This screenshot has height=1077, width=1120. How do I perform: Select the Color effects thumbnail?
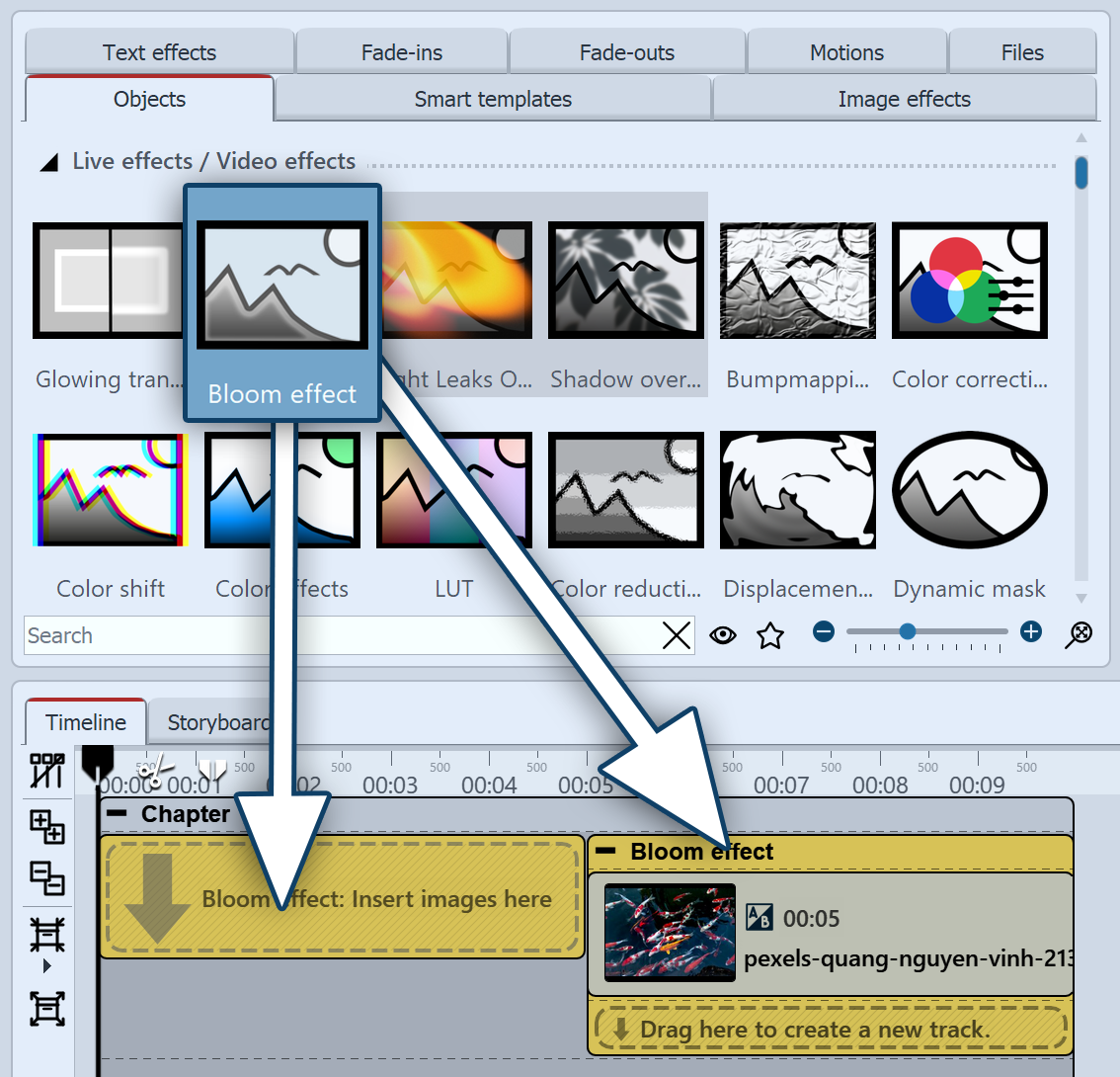(x=282, y=490)
